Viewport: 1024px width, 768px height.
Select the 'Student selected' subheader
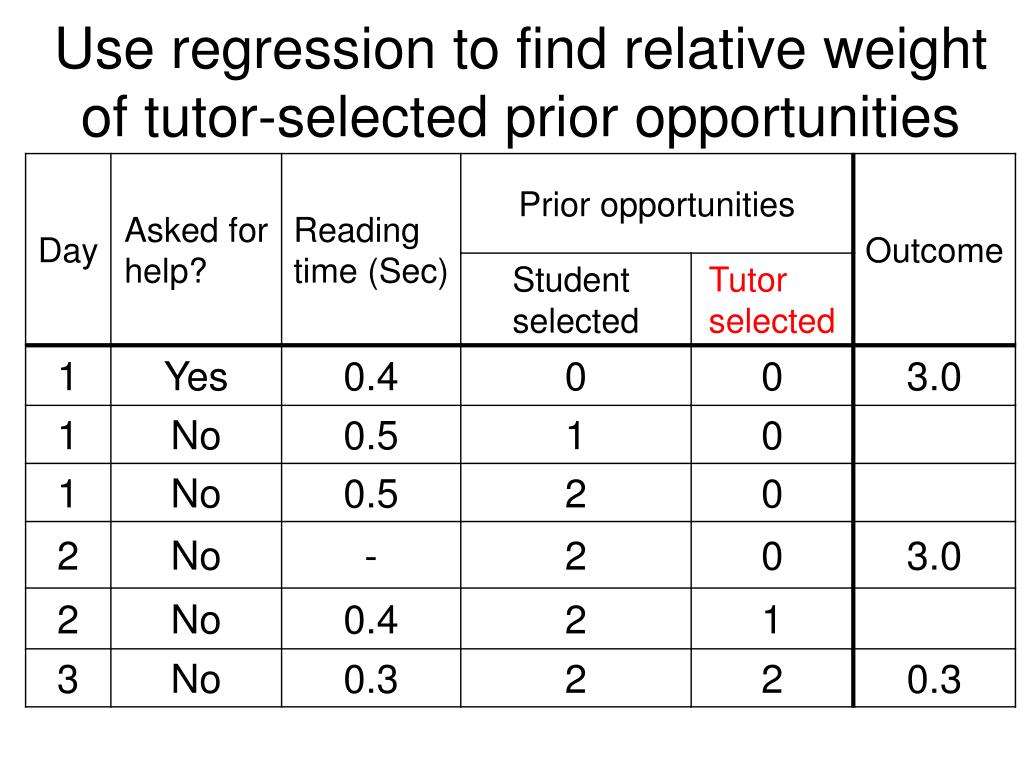575,300
